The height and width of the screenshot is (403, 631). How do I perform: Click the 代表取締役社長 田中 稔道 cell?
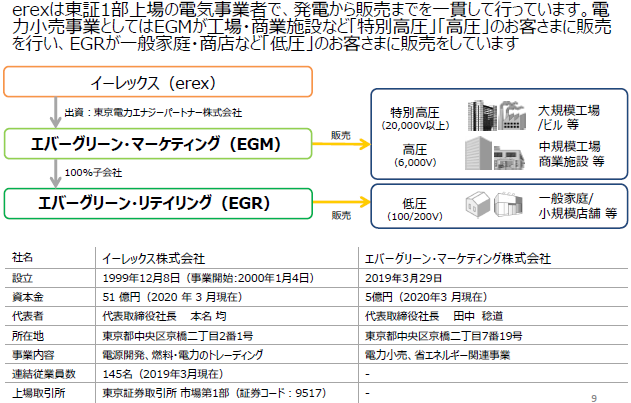[434, 316]
